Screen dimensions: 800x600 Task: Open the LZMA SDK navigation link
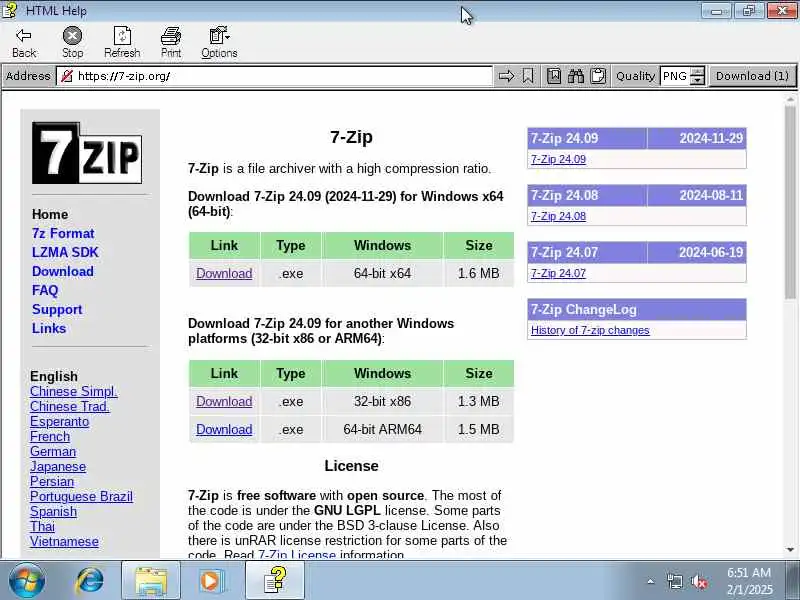(x=65, y=253)
